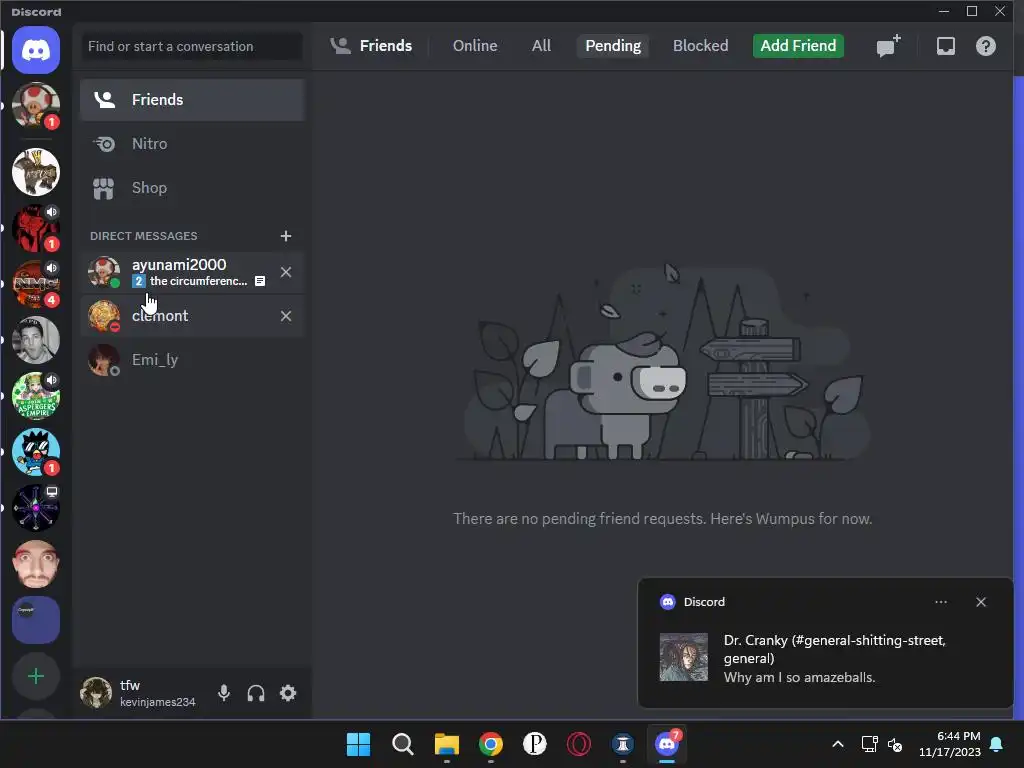1024x768 pixels.
Task: Open the Toad avatar server
Action: pyautogui.click(x=36, y=106)
